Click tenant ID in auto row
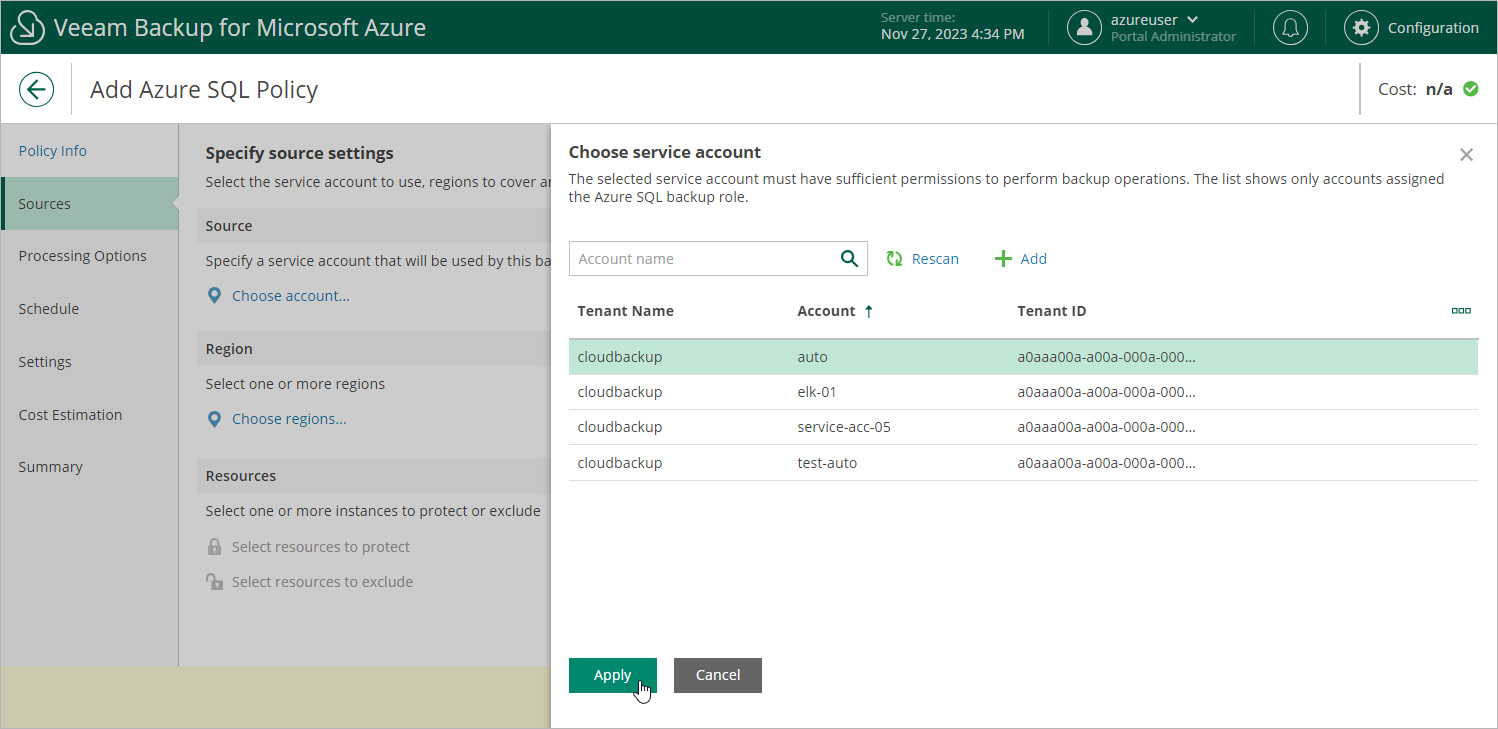Image resolution: width=1498 pixels, height=729 pixels. point(1106,357)
